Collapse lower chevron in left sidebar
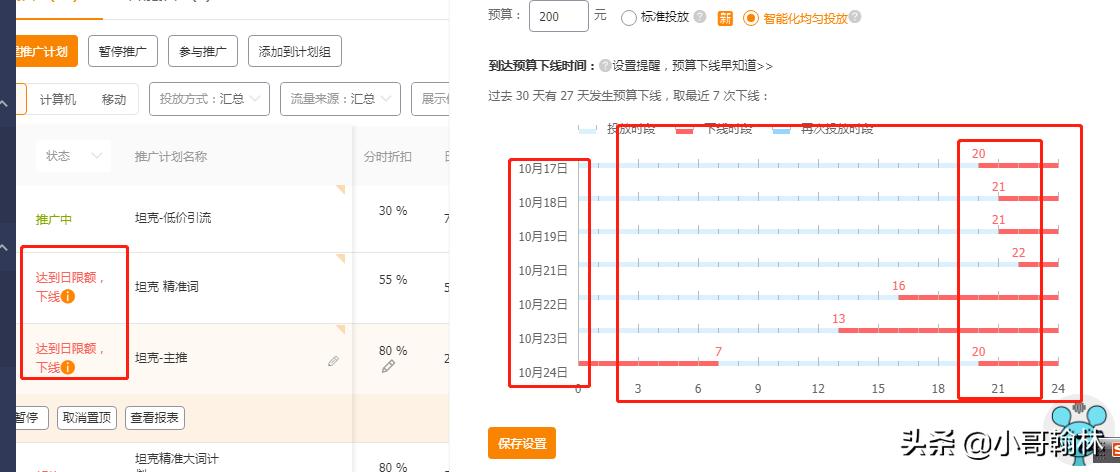Screen dimensions: 1120x472 pyautogui.click(x=4, y=248)
